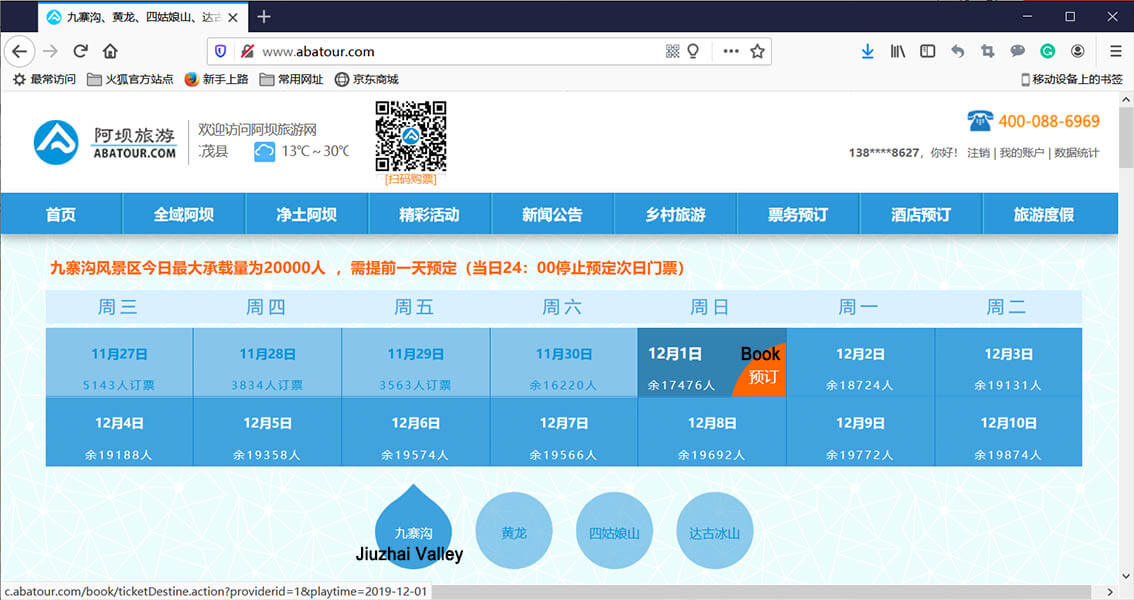Viewport: 1134px width, 600px height.
Task: Click 注销 logout link
Action: point(979,153)
